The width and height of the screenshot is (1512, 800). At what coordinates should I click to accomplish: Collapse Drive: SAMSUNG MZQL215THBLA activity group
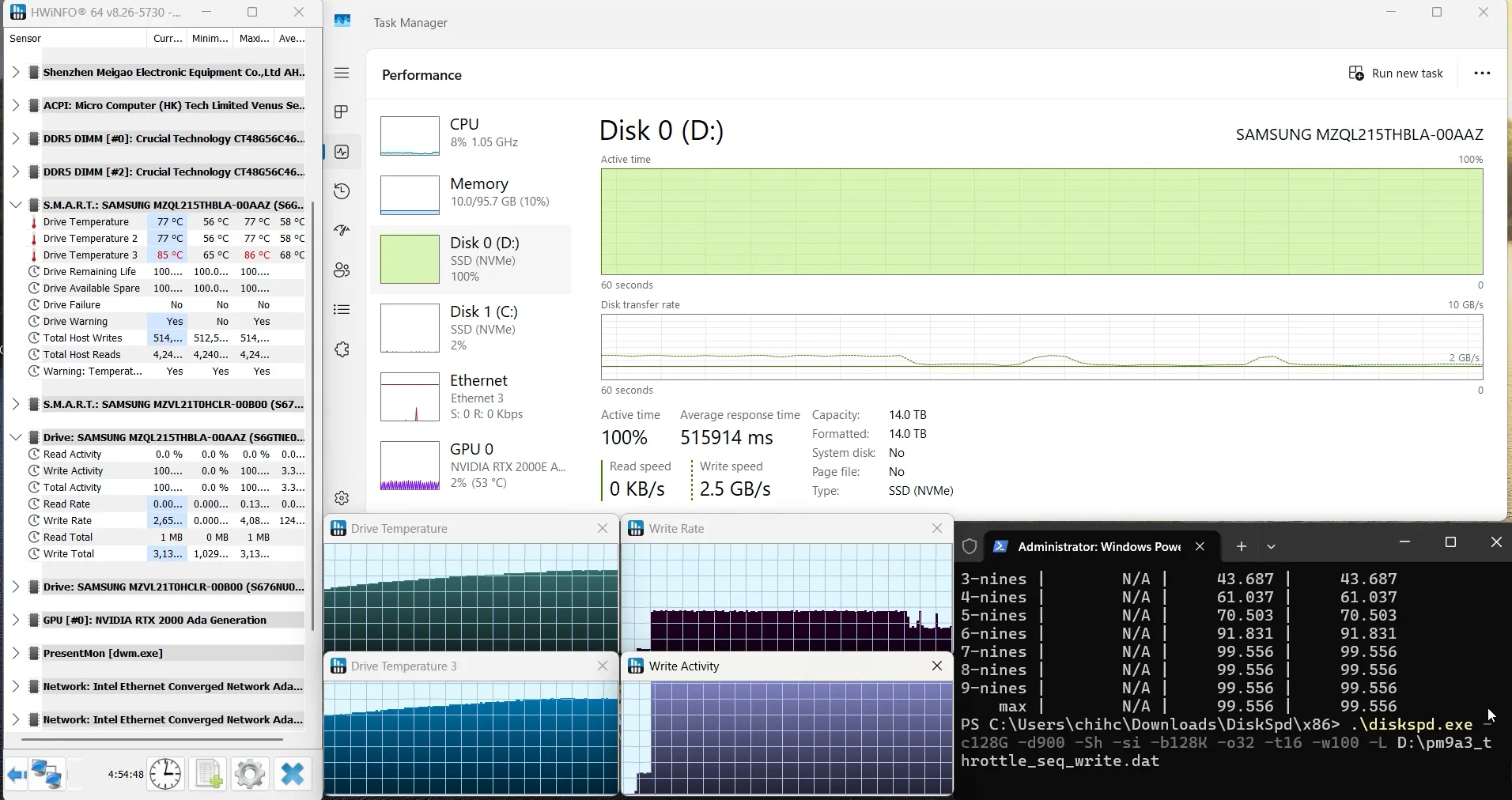[15, 437]
